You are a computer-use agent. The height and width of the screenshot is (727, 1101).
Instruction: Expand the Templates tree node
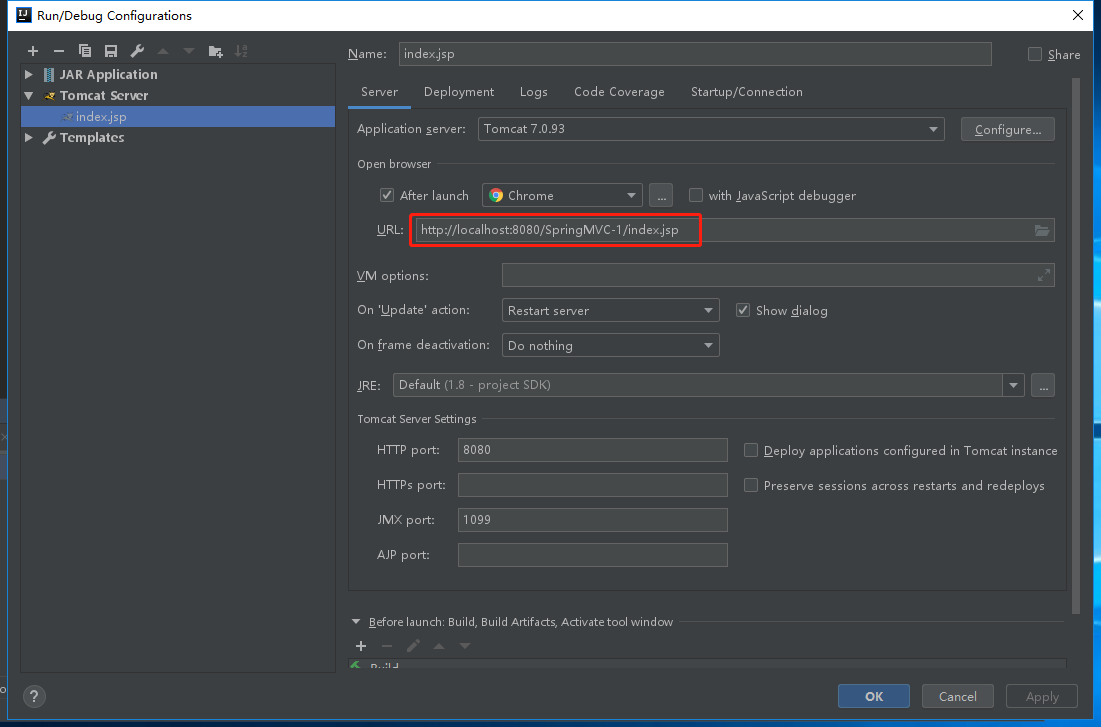click(x=29, y=138)
